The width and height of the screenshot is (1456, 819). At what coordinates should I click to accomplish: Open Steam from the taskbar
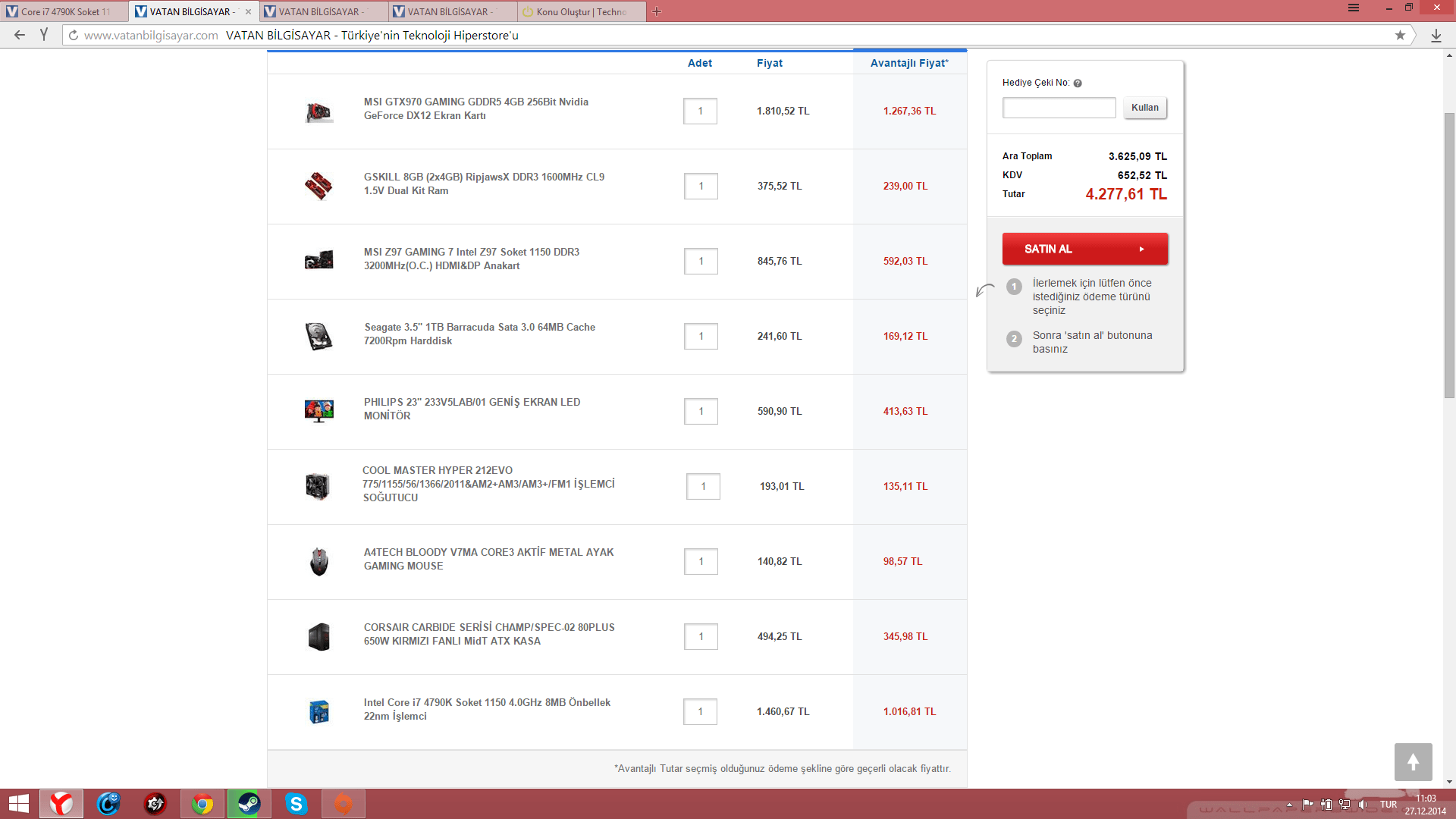(x=249, y=804)
